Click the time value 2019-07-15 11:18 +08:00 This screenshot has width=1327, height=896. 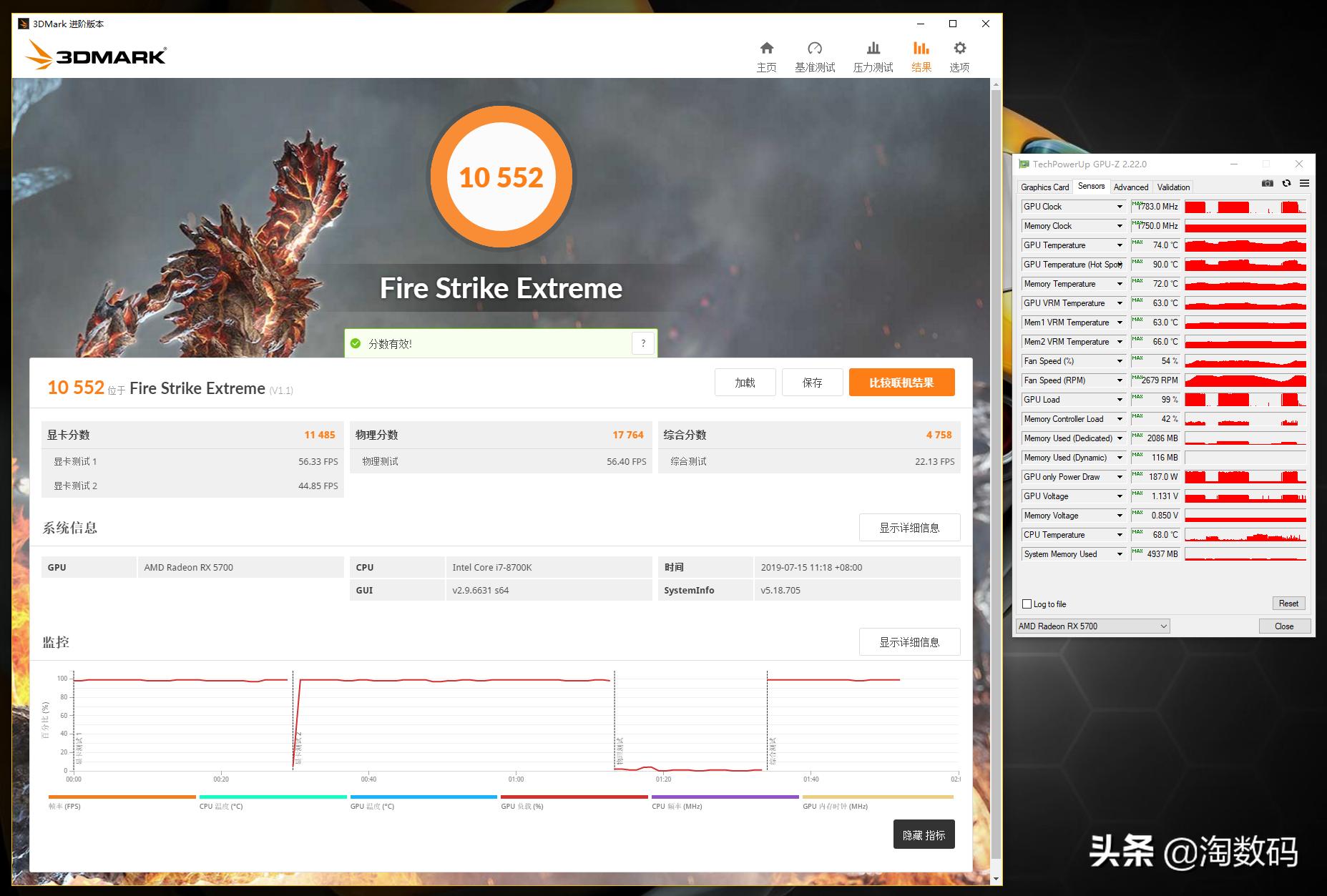point(857,567)
